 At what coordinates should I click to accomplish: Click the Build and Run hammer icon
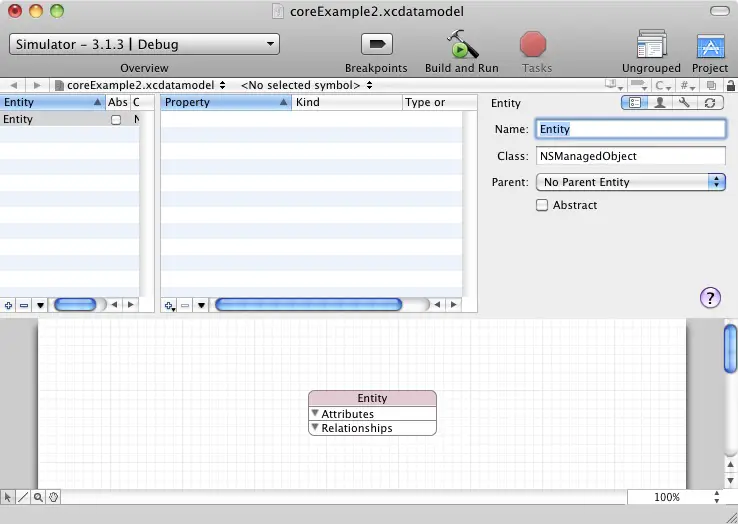coord(461,45)
